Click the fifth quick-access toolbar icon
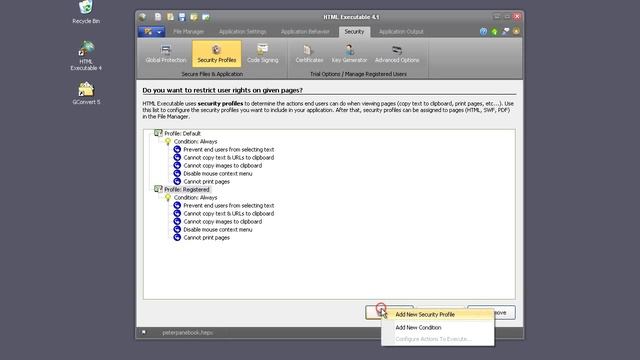Image resolution: width=640 pixels, height=360 pixels. pos(206,17)
